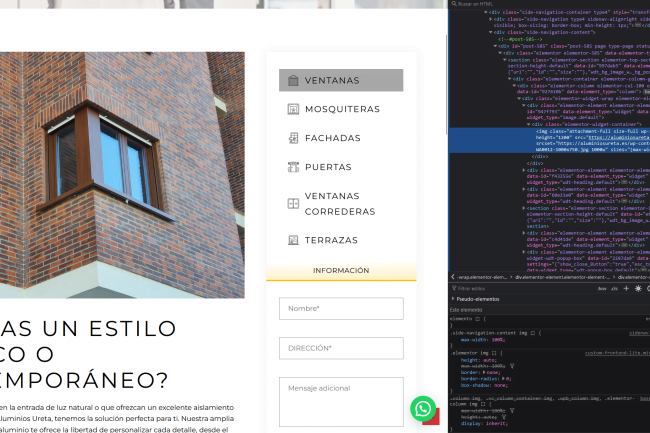650x433 pixels.
Task: Select Fachadas from the side menu
Action: point(333,138)
